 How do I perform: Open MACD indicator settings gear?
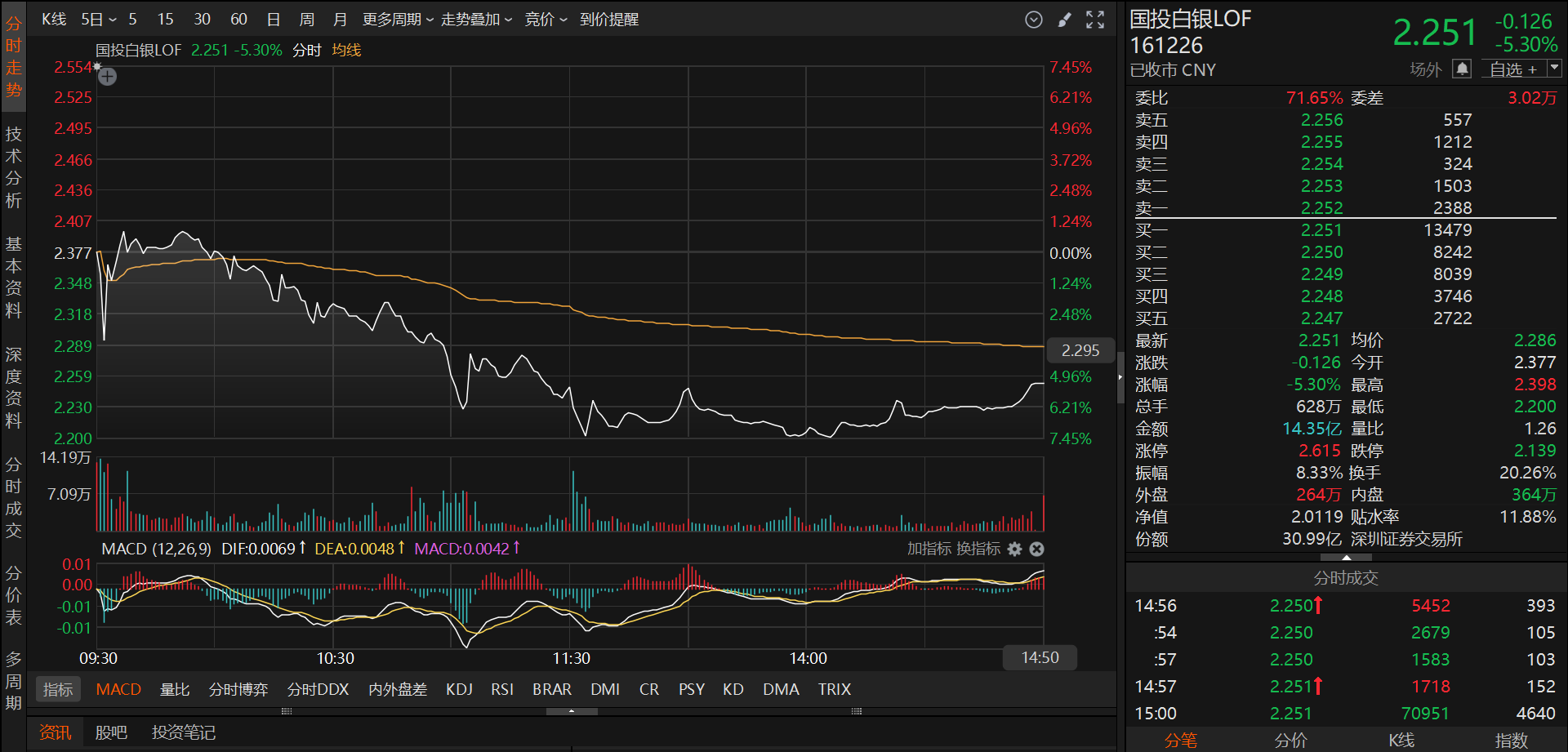point(1014,549)
